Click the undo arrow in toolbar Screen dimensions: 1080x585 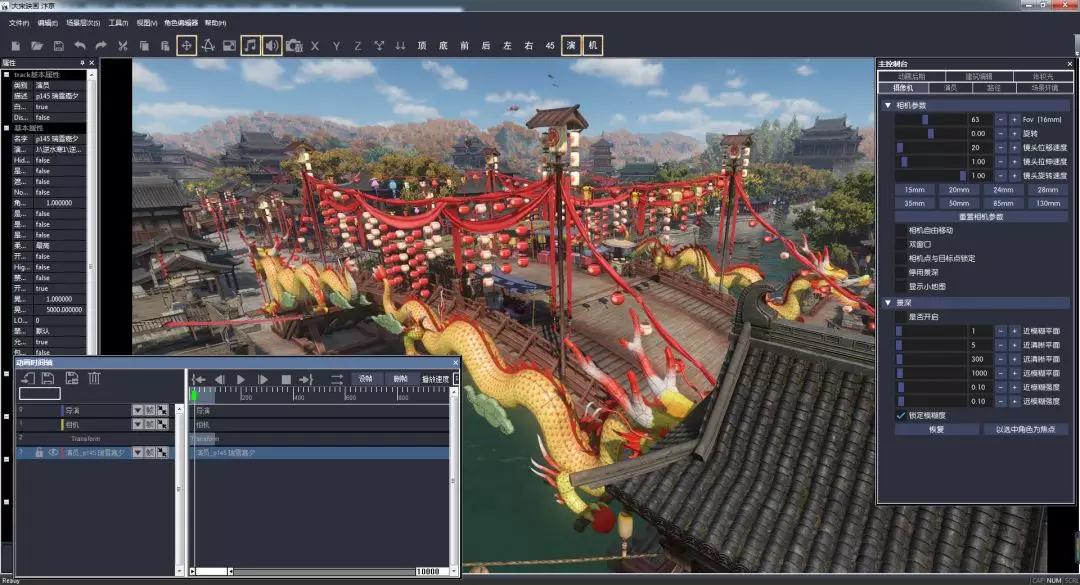[79, 46]
